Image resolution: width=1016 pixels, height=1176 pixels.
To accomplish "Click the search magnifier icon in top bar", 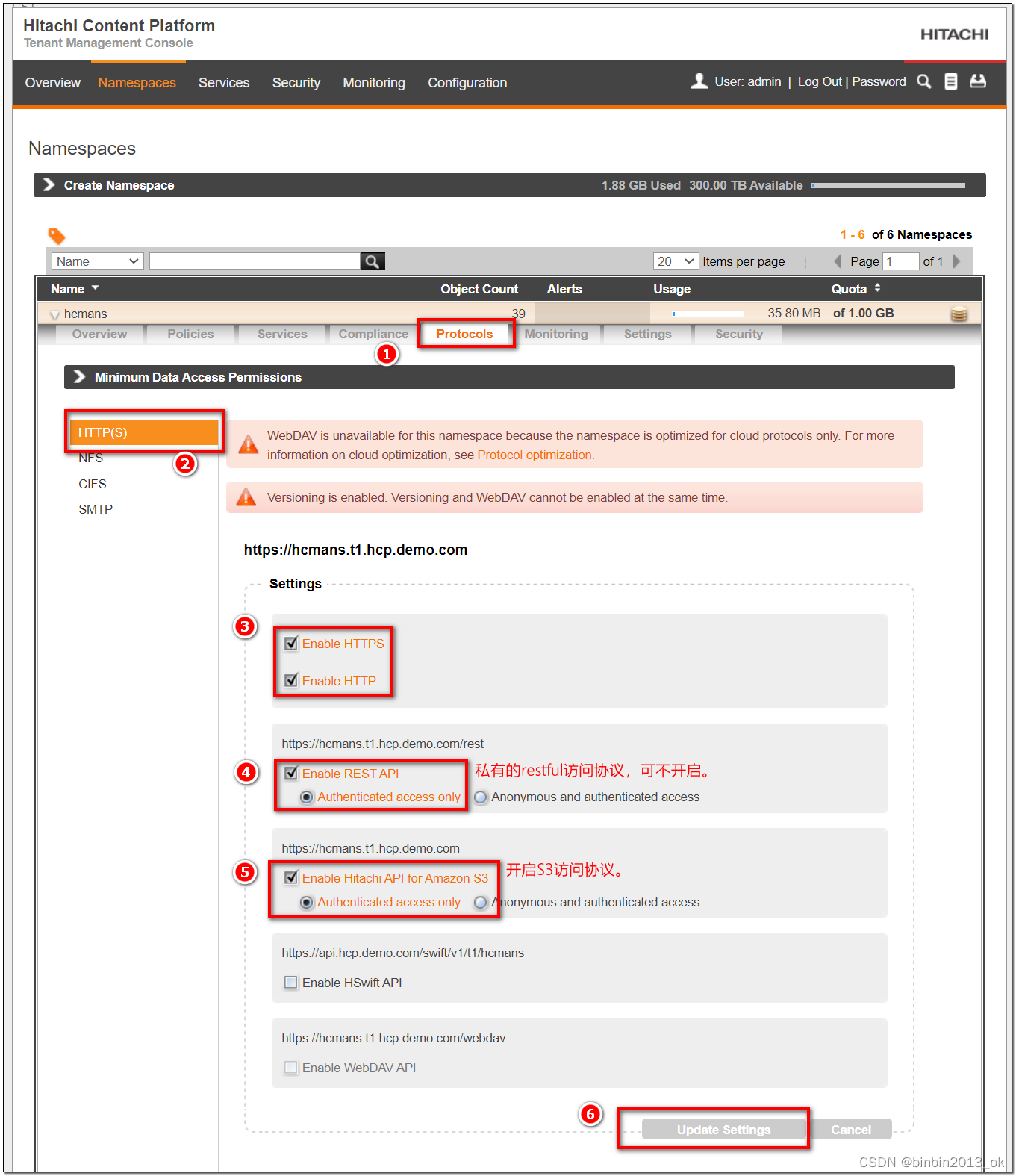I will (923, 81).
